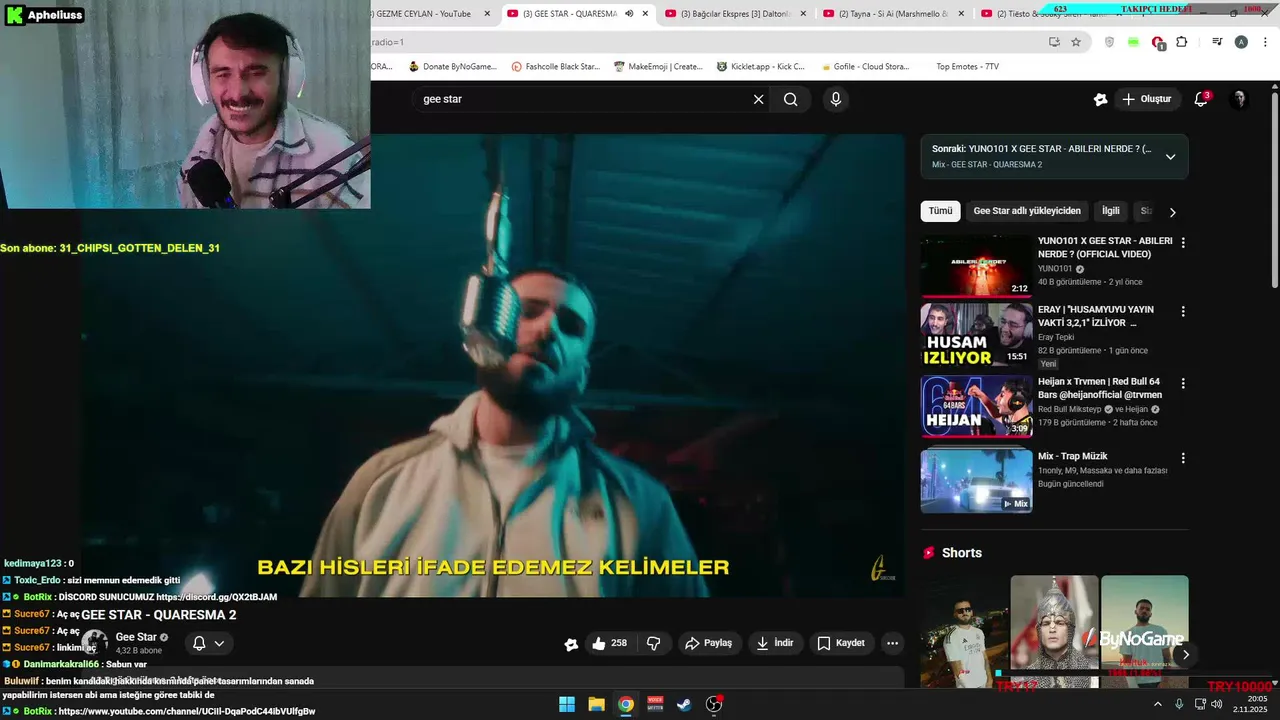
Task: Open Gofile - Cloud Storage bookmark
Action: (x=864, y=67)
